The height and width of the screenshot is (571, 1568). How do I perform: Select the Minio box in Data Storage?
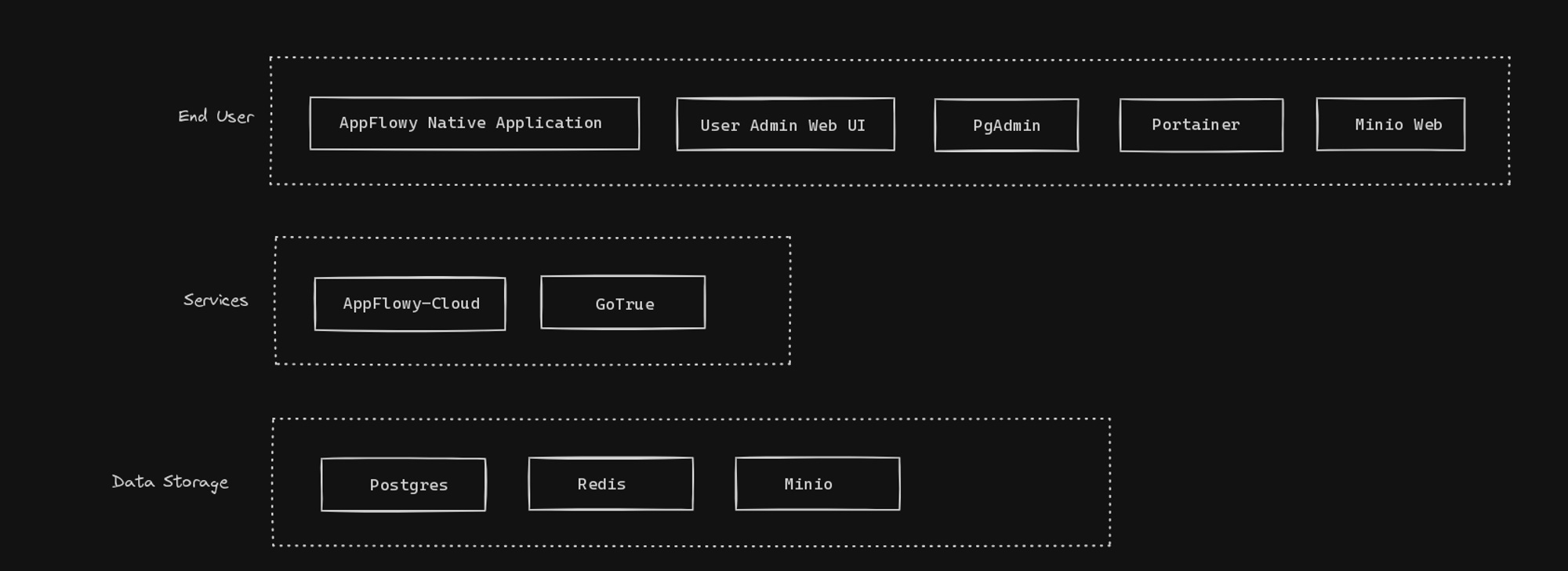[x=817, y=484]
